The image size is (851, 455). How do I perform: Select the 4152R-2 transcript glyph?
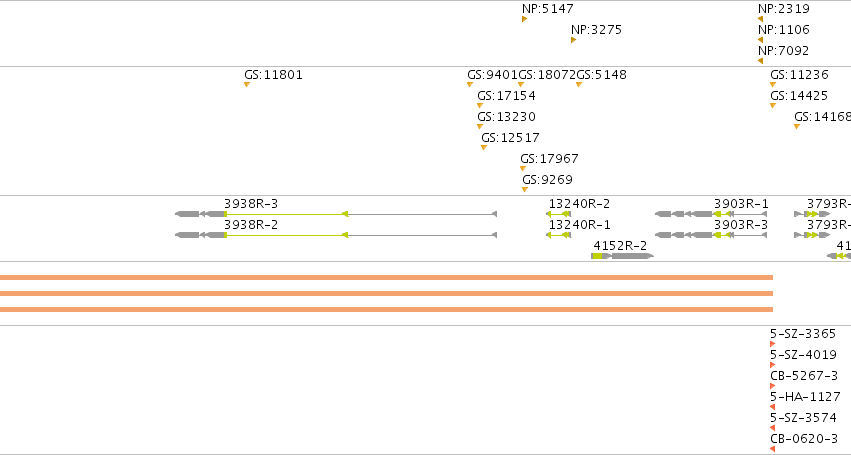click(x=623, y=256)
